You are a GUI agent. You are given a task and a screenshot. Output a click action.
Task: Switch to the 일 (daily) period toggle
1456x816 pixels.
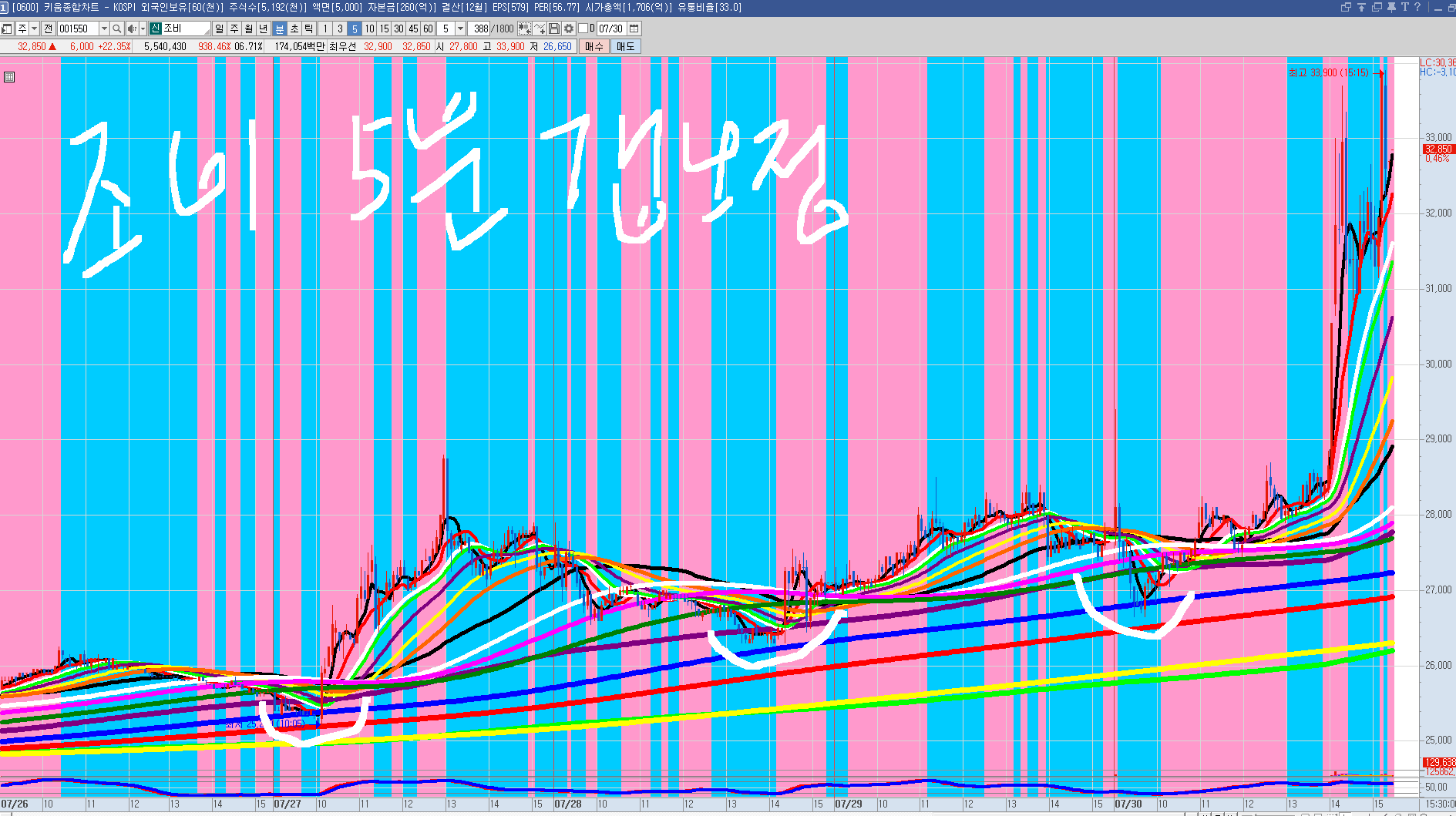219,29
